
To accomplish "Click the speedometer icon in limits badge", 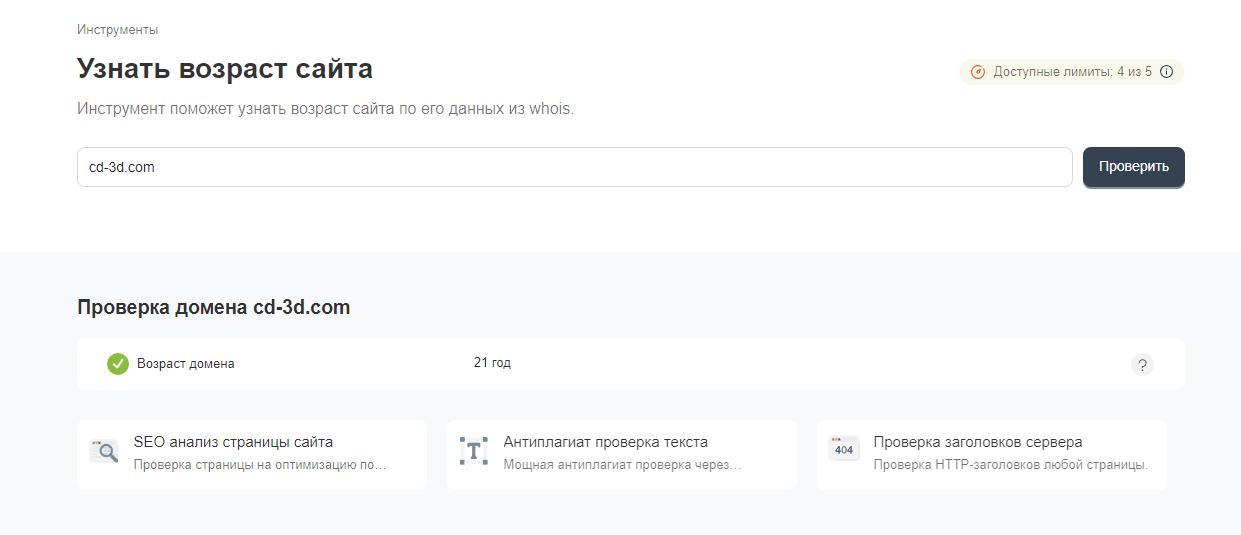I will (x=978, y=72).
